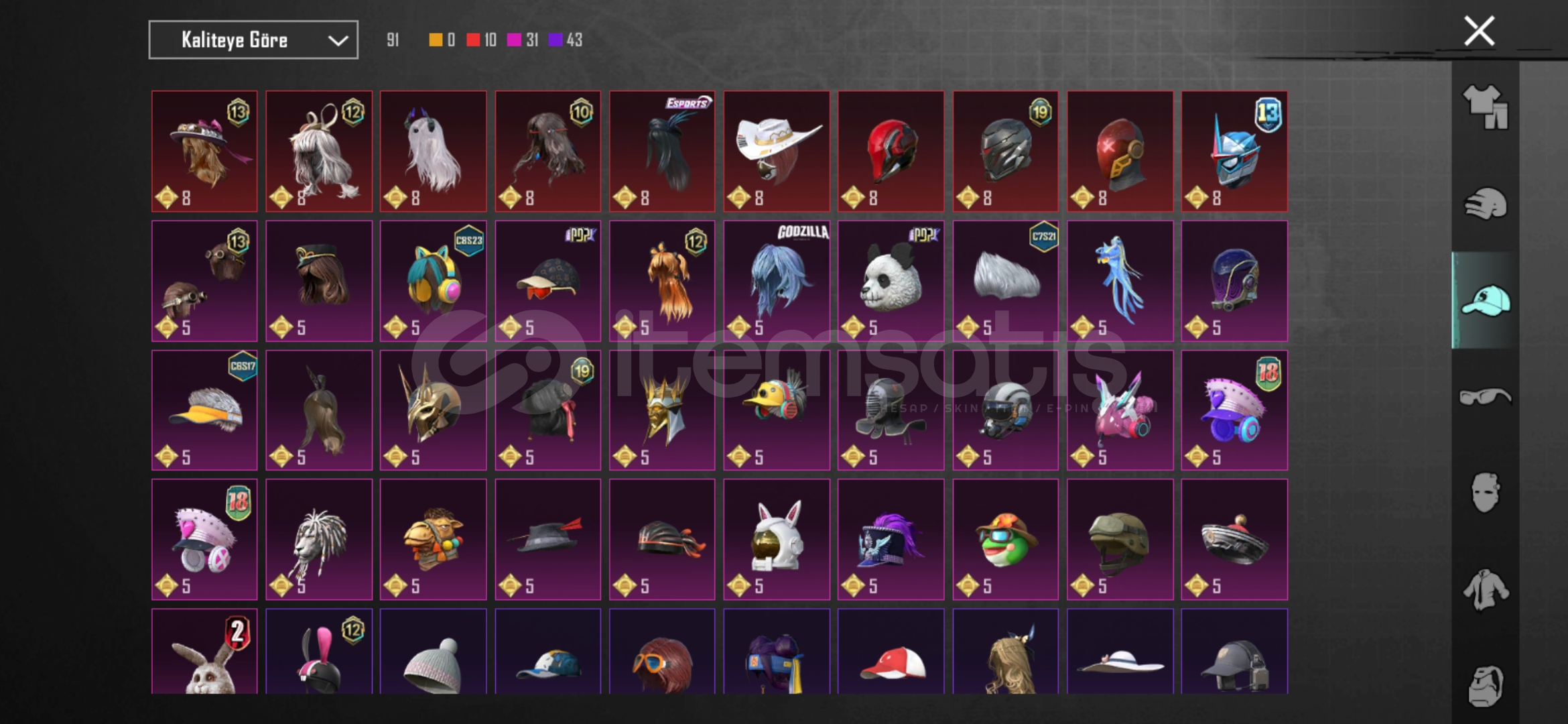1568x724 pixels.
Task: Select the white cowboy hat item
Action: click(777, 152)
